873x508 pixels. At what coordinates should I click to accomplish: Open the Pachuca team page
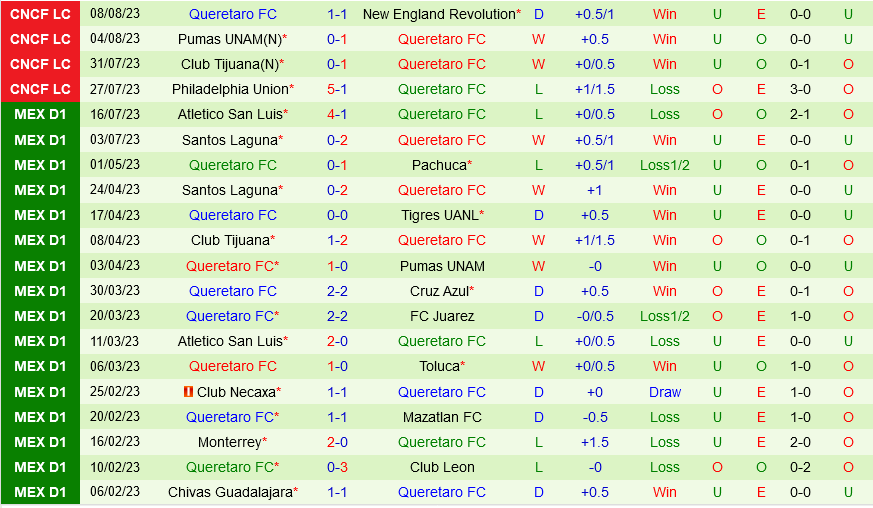(x=438, y=165)
